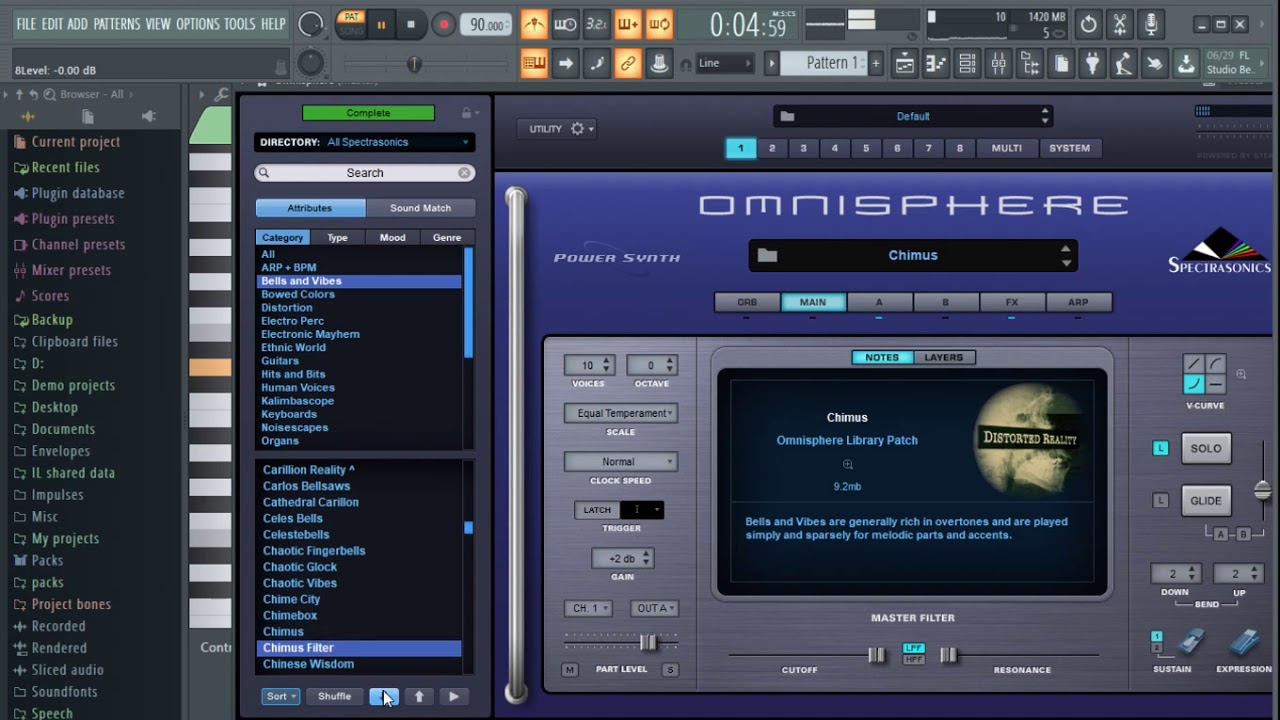
Task: Click the Shuffle button
Action: point(334,696)
